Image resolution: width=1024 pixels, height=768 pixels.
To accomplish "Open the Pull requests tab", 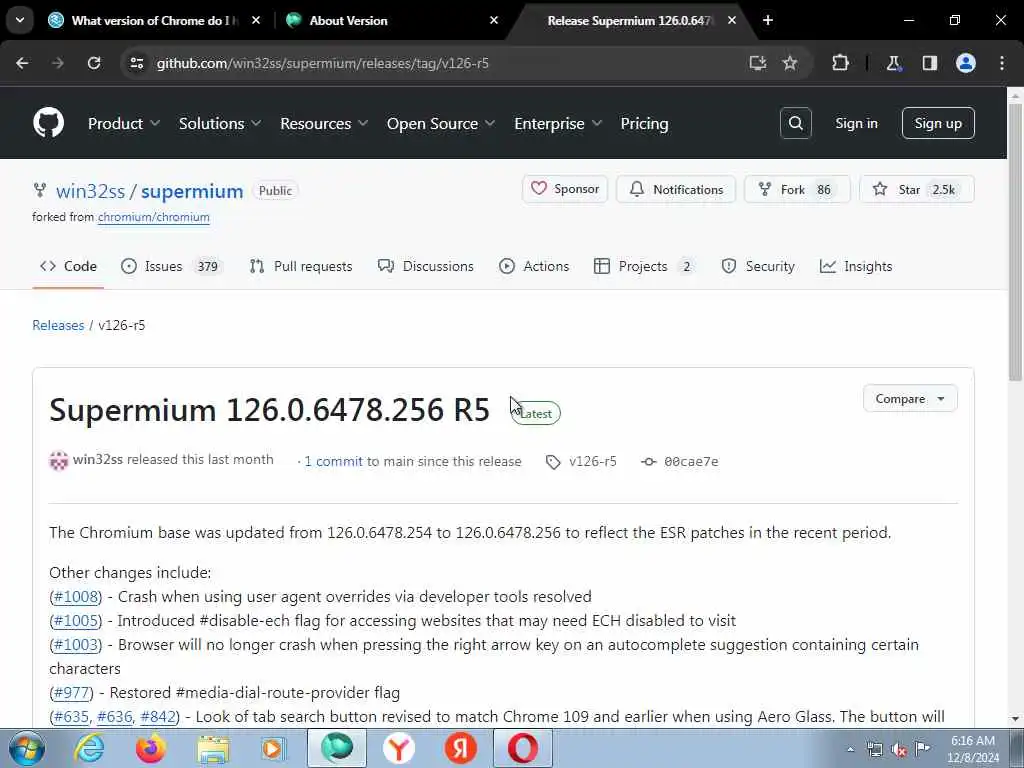I will (301, 266).
